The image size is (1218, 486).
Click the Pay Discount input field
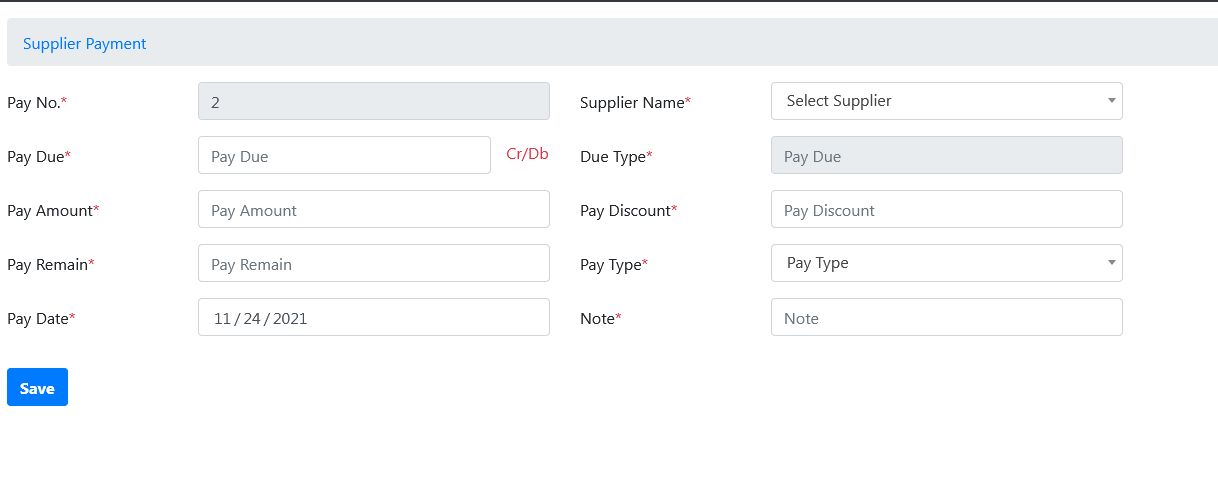tap(946, 209)
